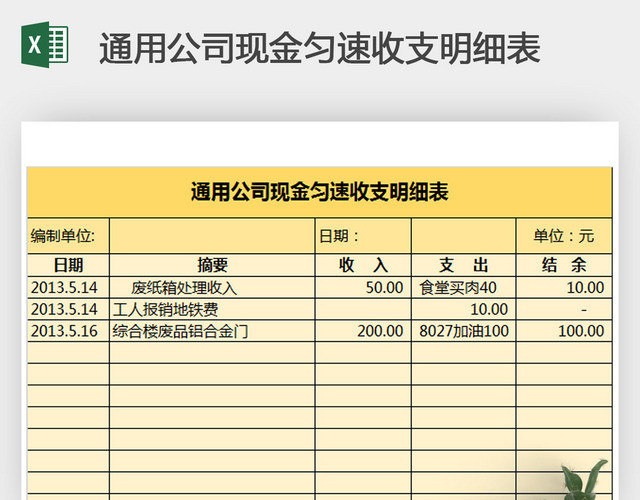Viewport: 640px width, 500px height.
Task: Select balance value 10.00 in the 废纸箱处理收入 row
Action: click(x=564, y=287)
